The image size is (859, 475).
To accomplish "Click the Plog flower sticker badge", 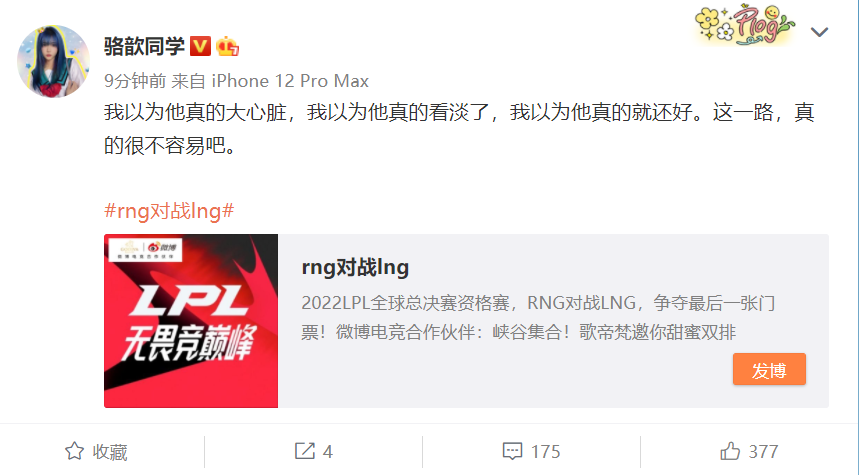I will [745, 24].
